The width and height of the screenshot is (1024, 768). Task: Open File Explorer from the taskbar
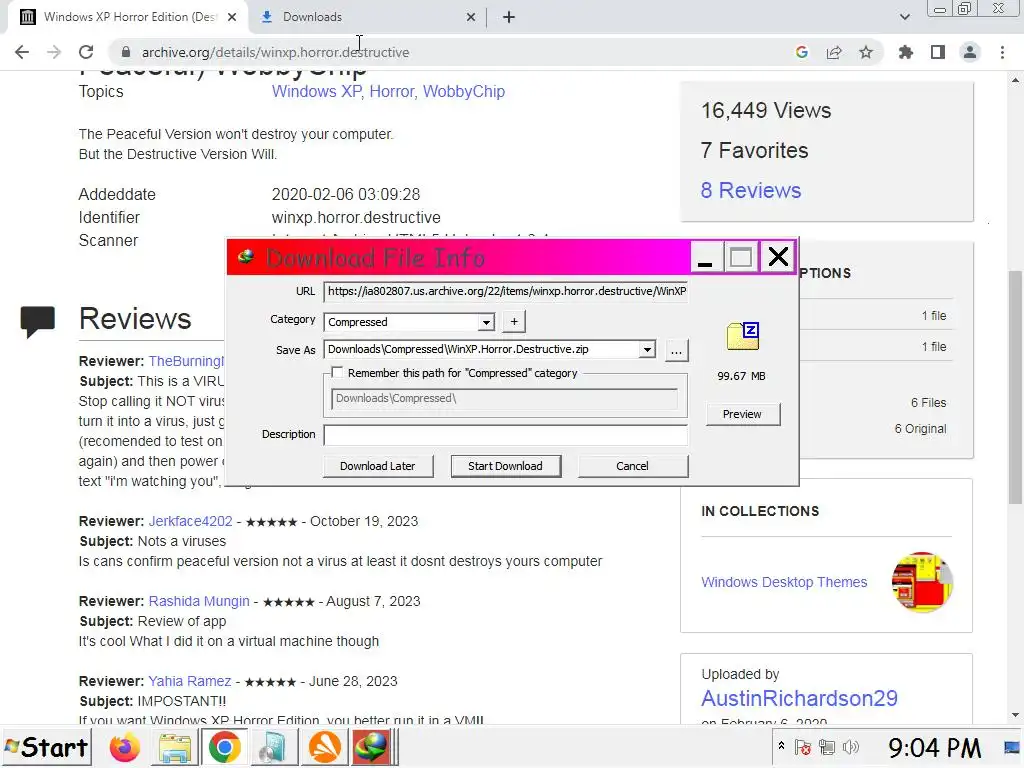pos(175,747)
